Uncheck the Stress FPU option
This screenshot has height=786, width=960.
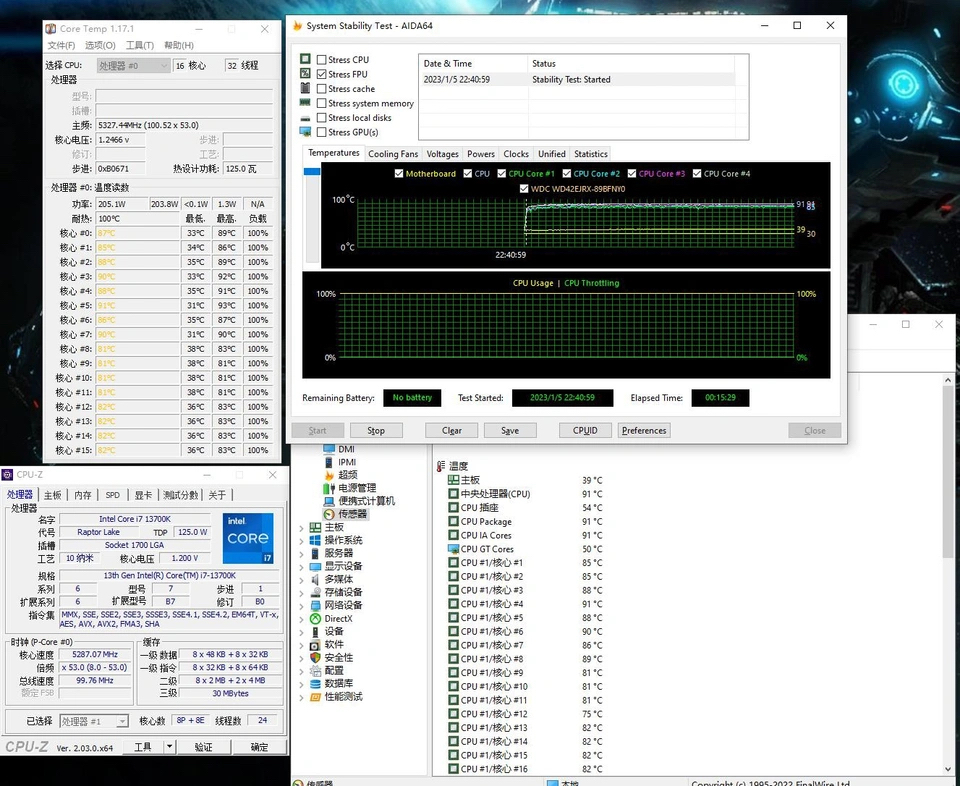coord(321,74)
